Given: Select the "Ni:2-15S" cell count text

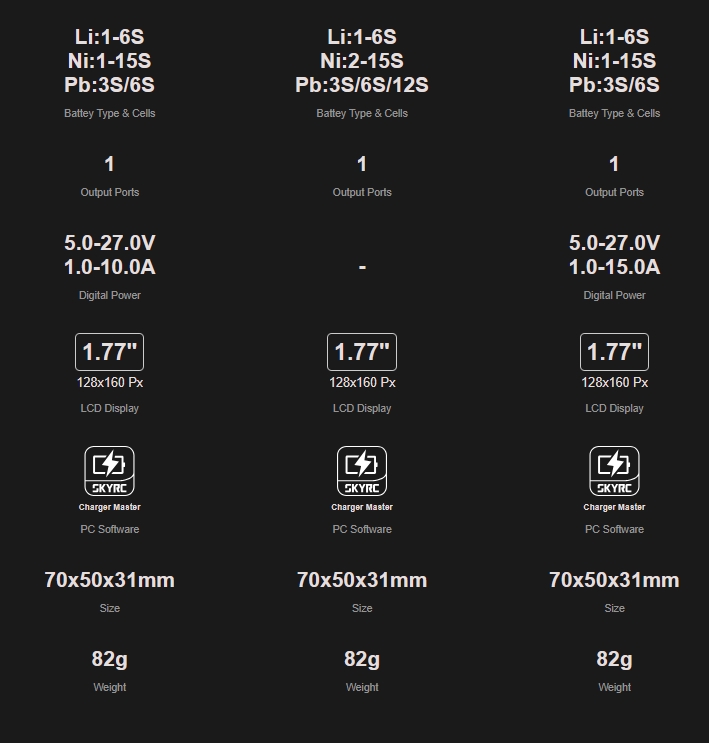Looking at the screenshot, I should point(362,61).
